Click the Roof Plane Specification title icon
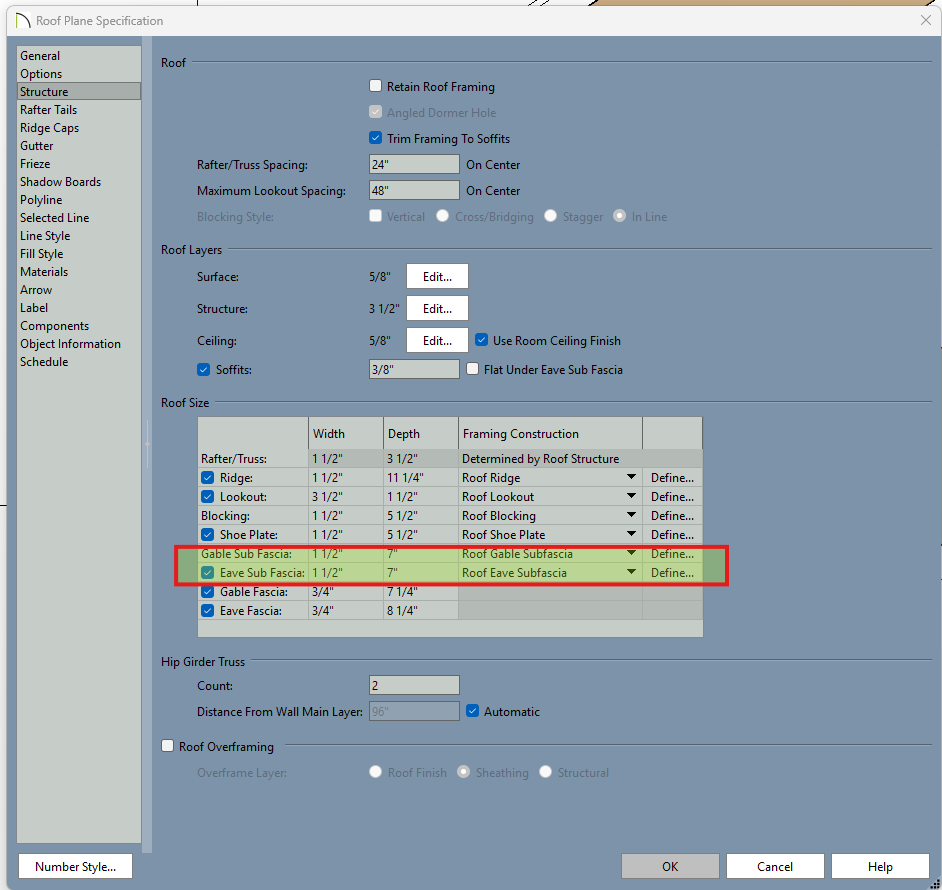Image resolution: width=942 pixels, height=890 pixels. (23, 20)
